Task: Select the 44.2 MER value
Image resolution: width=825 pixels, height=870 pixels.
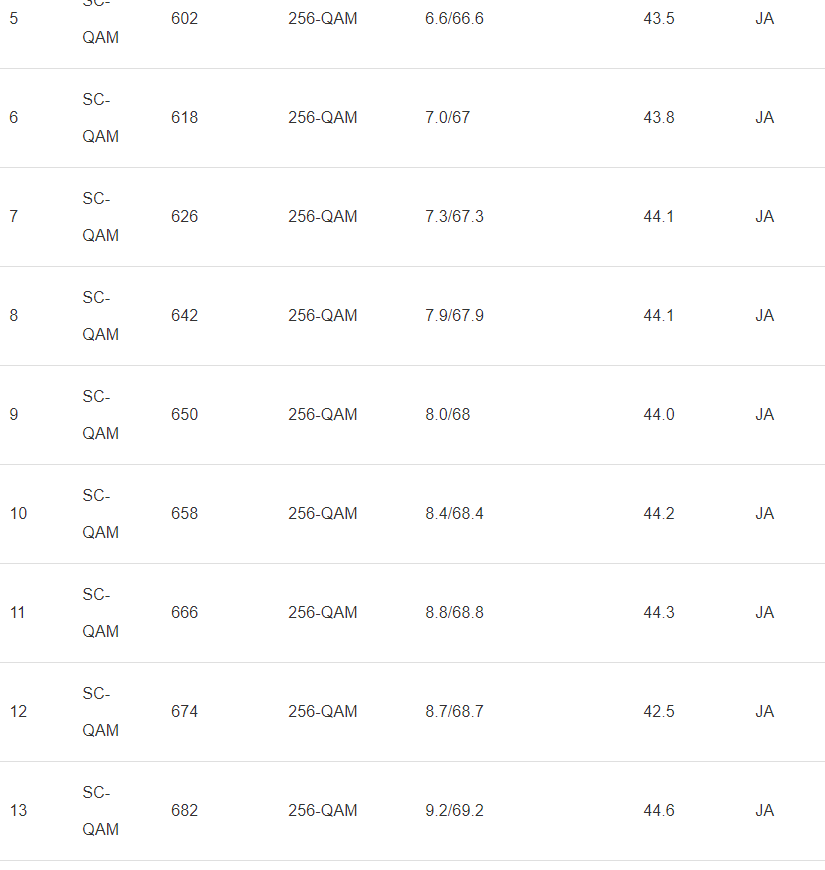Action: pyautogui.click(x=658, y=514)
